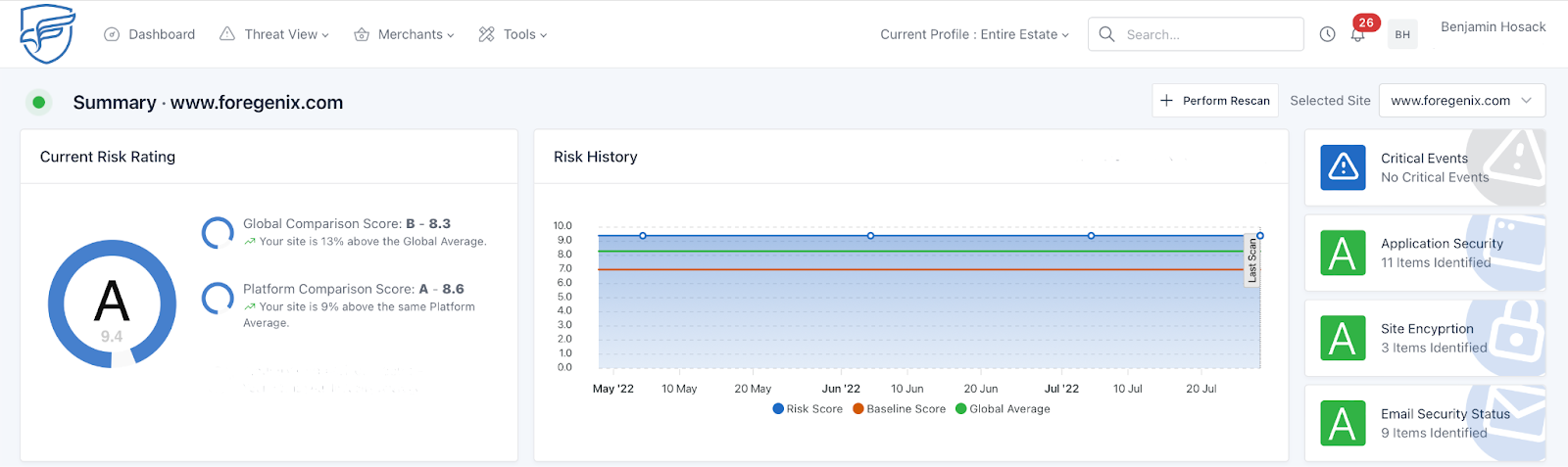Click the 13% above Global Average text
This screenshot has width=1568, height=467.
[x=372, y=242]
